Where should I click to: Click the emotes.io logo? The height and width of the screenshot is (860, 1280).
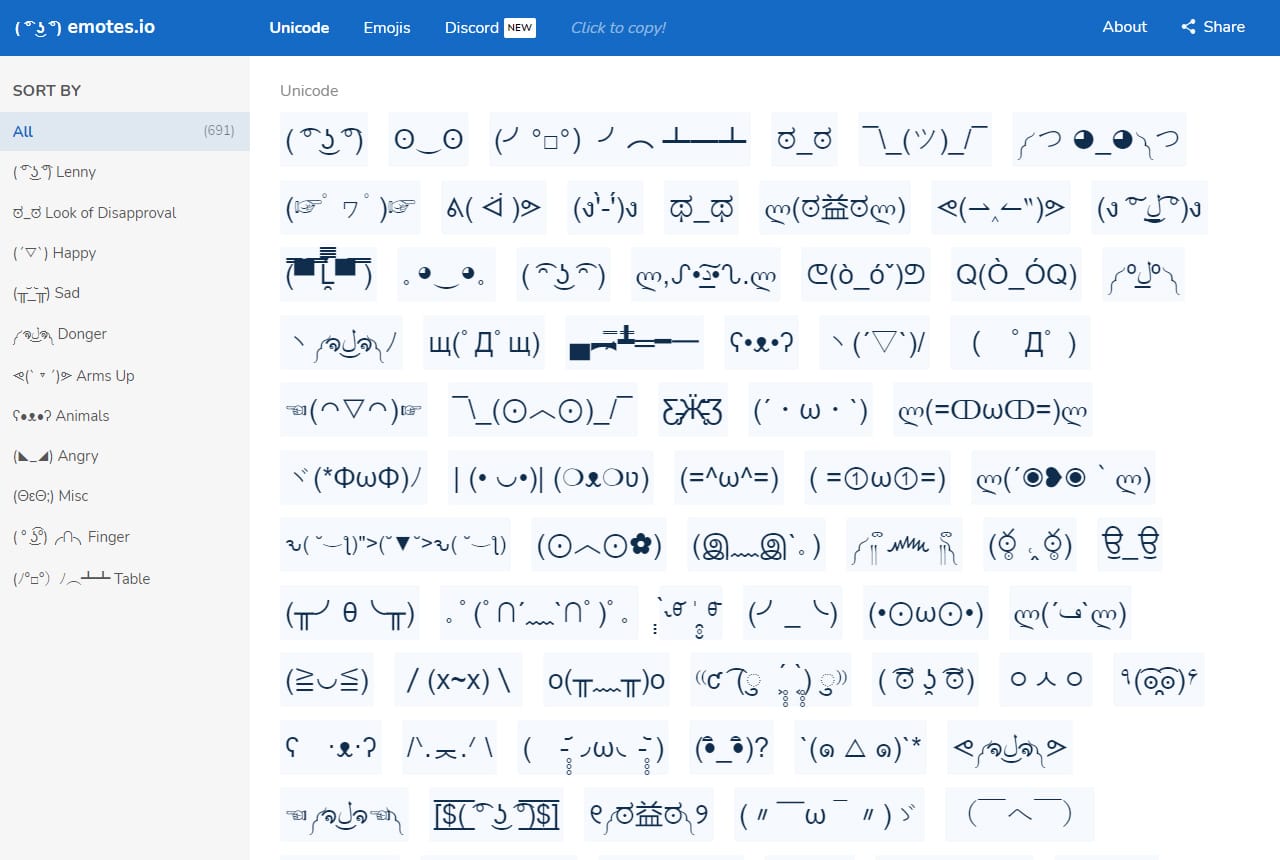pyautogui.click(x=83, y=27)
